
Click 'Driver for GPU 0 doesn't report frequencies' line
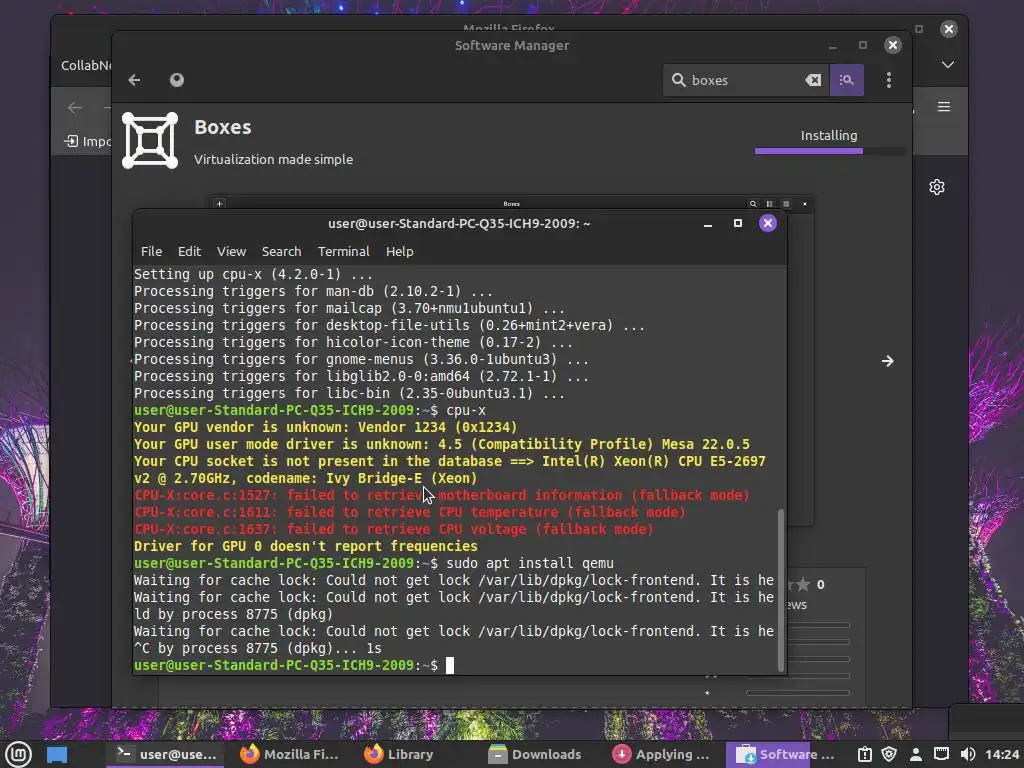click(306, 546)
